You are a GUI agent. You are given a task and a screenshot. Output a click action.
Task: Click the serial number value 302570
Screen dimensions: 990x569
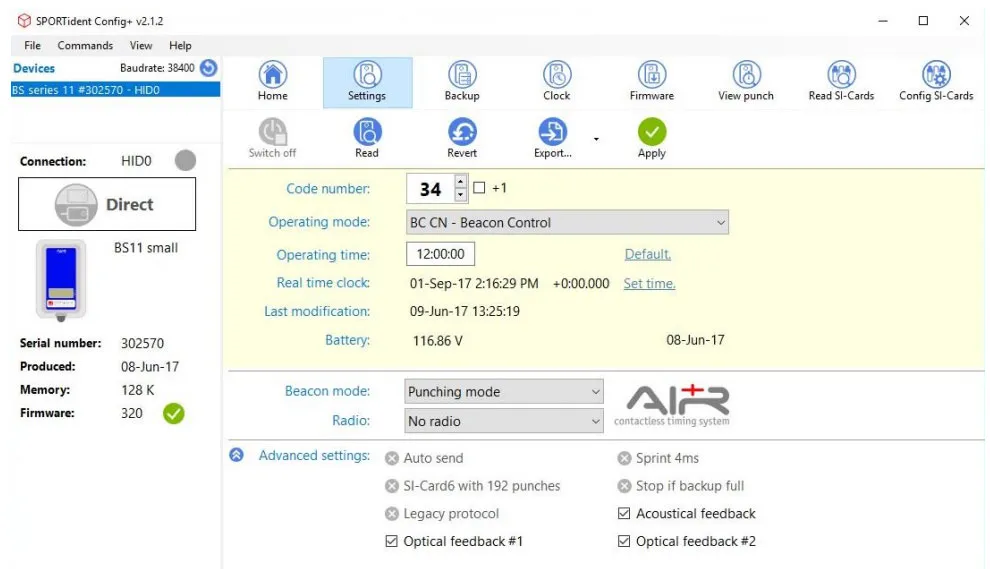143,344
